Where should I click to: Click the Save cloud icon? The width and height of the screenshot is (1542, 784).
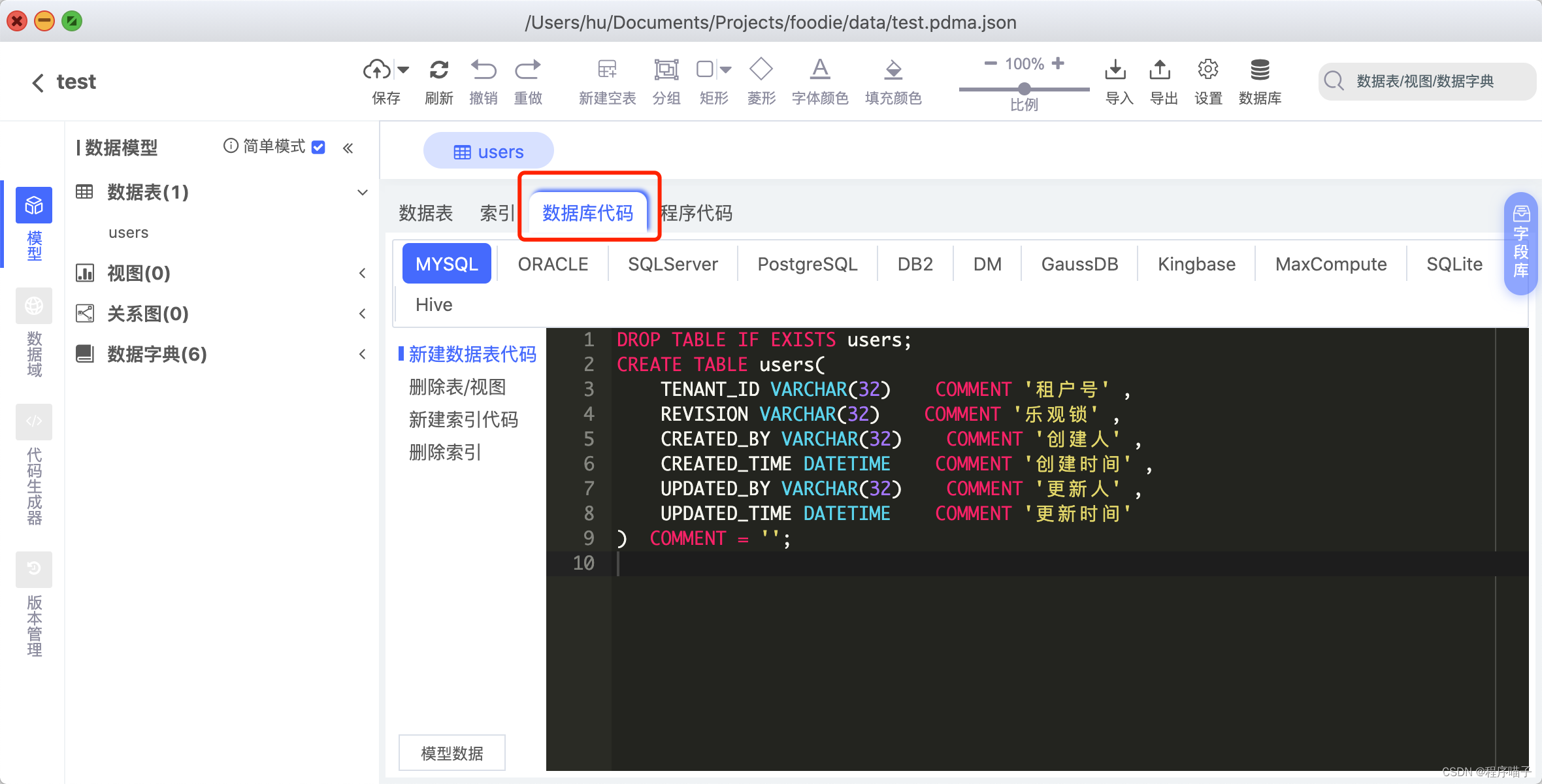pos(377,69)
